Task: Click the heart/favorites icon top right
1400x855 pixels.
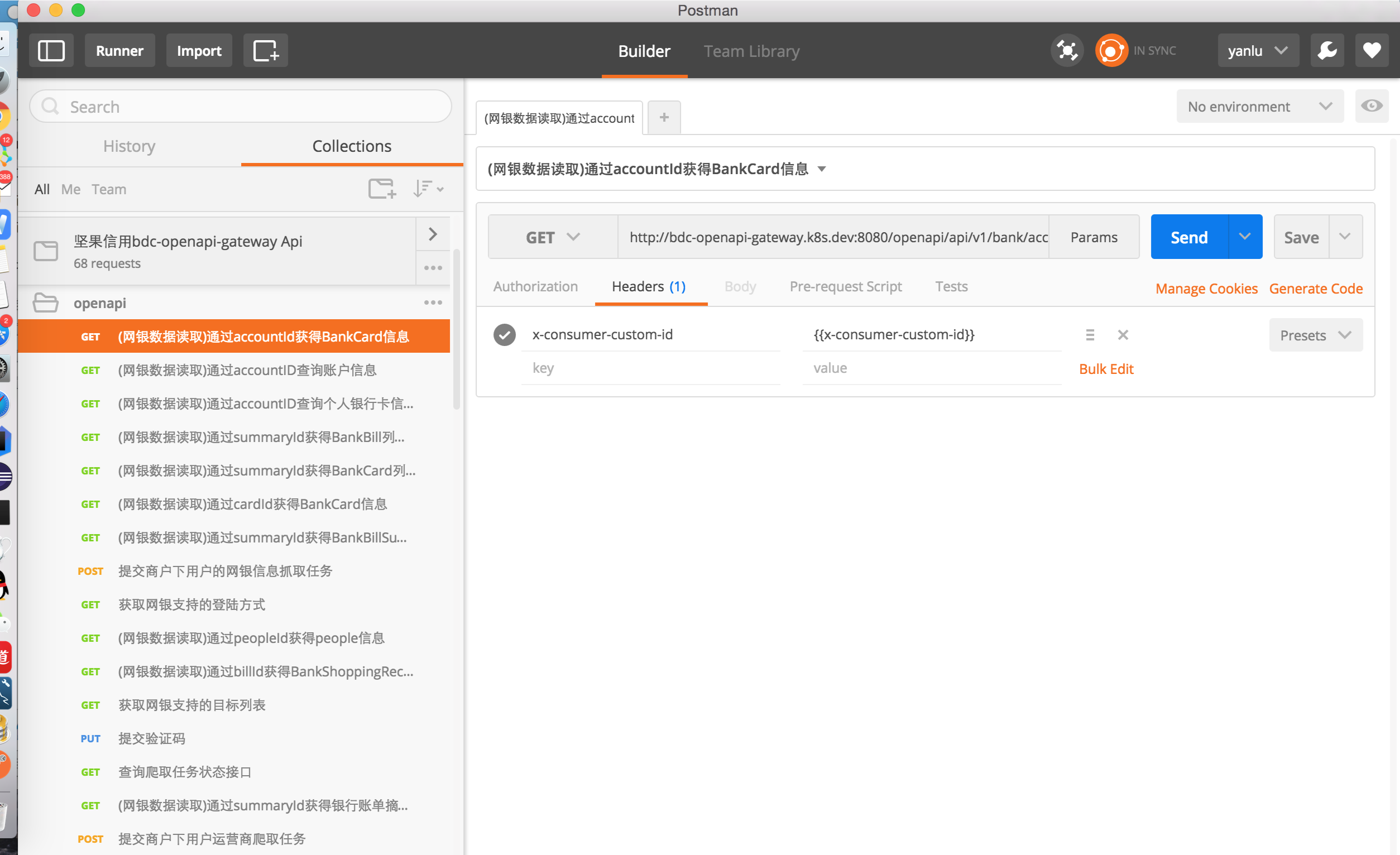Action: point(1372,50)
